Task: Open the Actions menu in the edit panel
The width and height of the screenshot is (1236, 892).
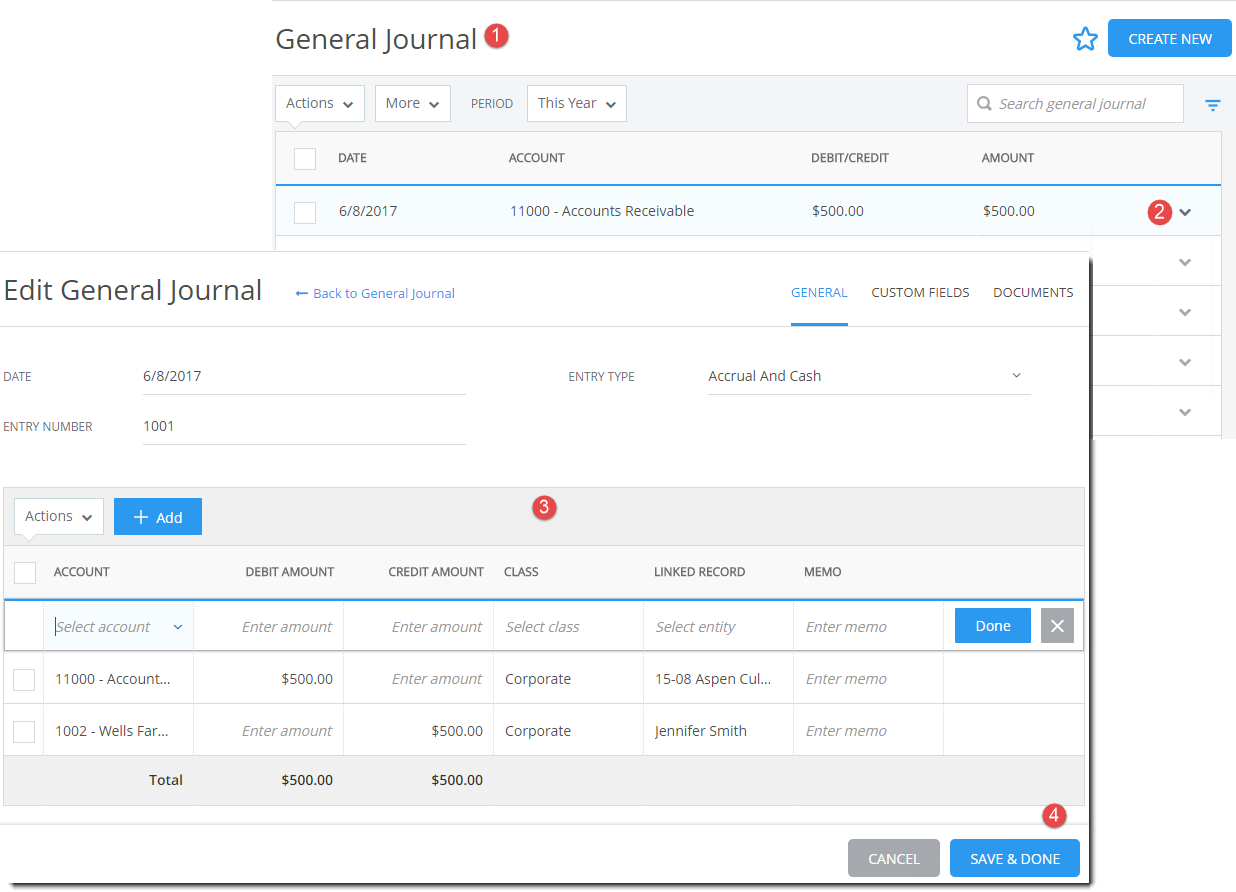Action: pos(58,516)
